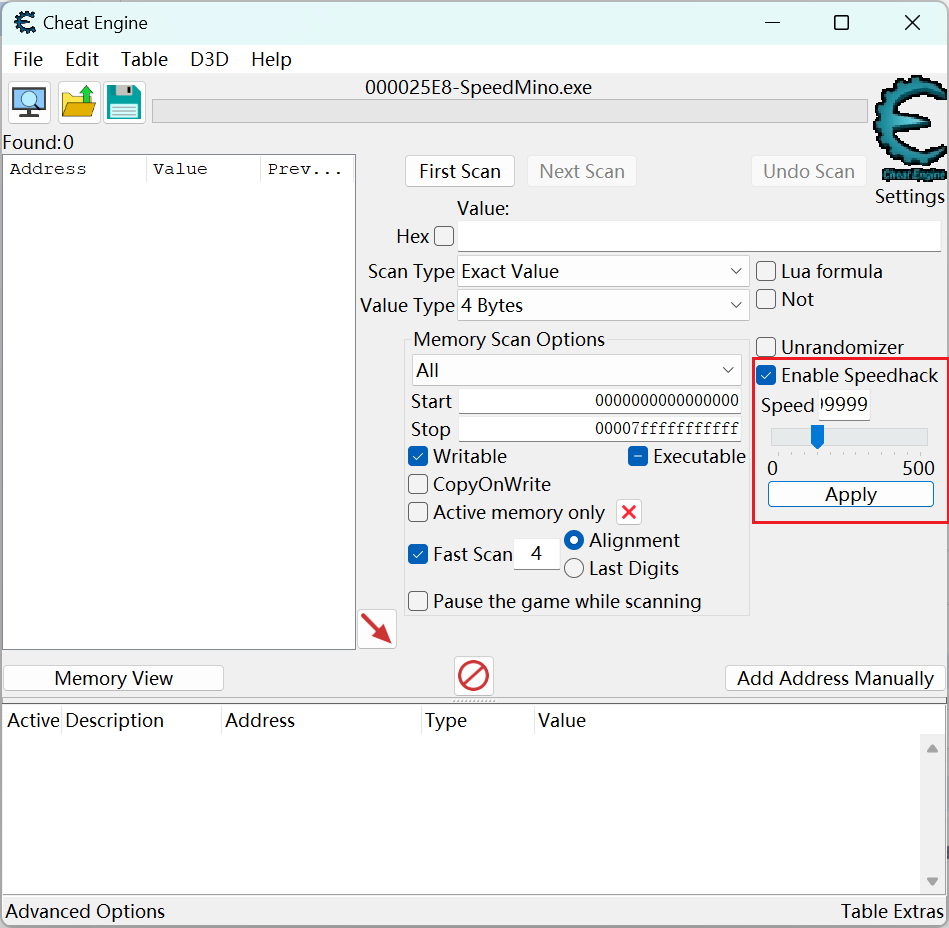949x928 pixels.
Task: Click the address list scroll up arrow
Action: pos(932,749)
